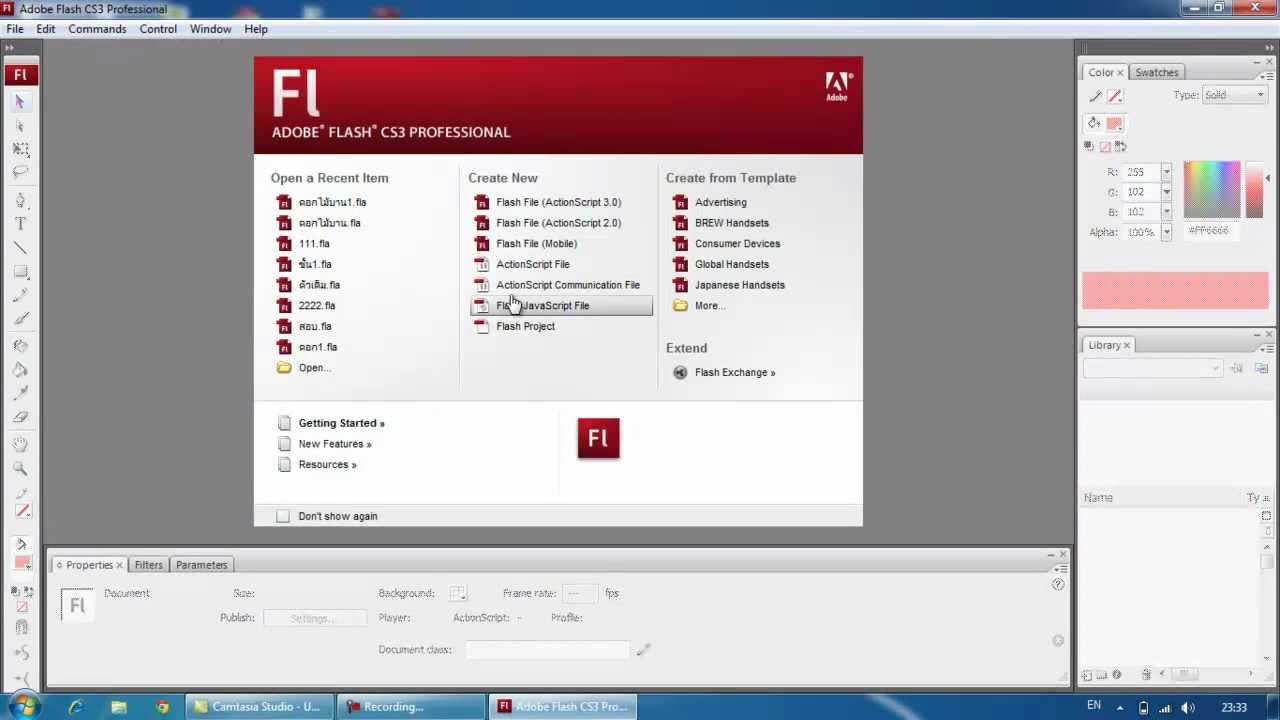Viewport: 1280px width, 720px height.
Task: Open the Window menu
Action: point(211,29)
